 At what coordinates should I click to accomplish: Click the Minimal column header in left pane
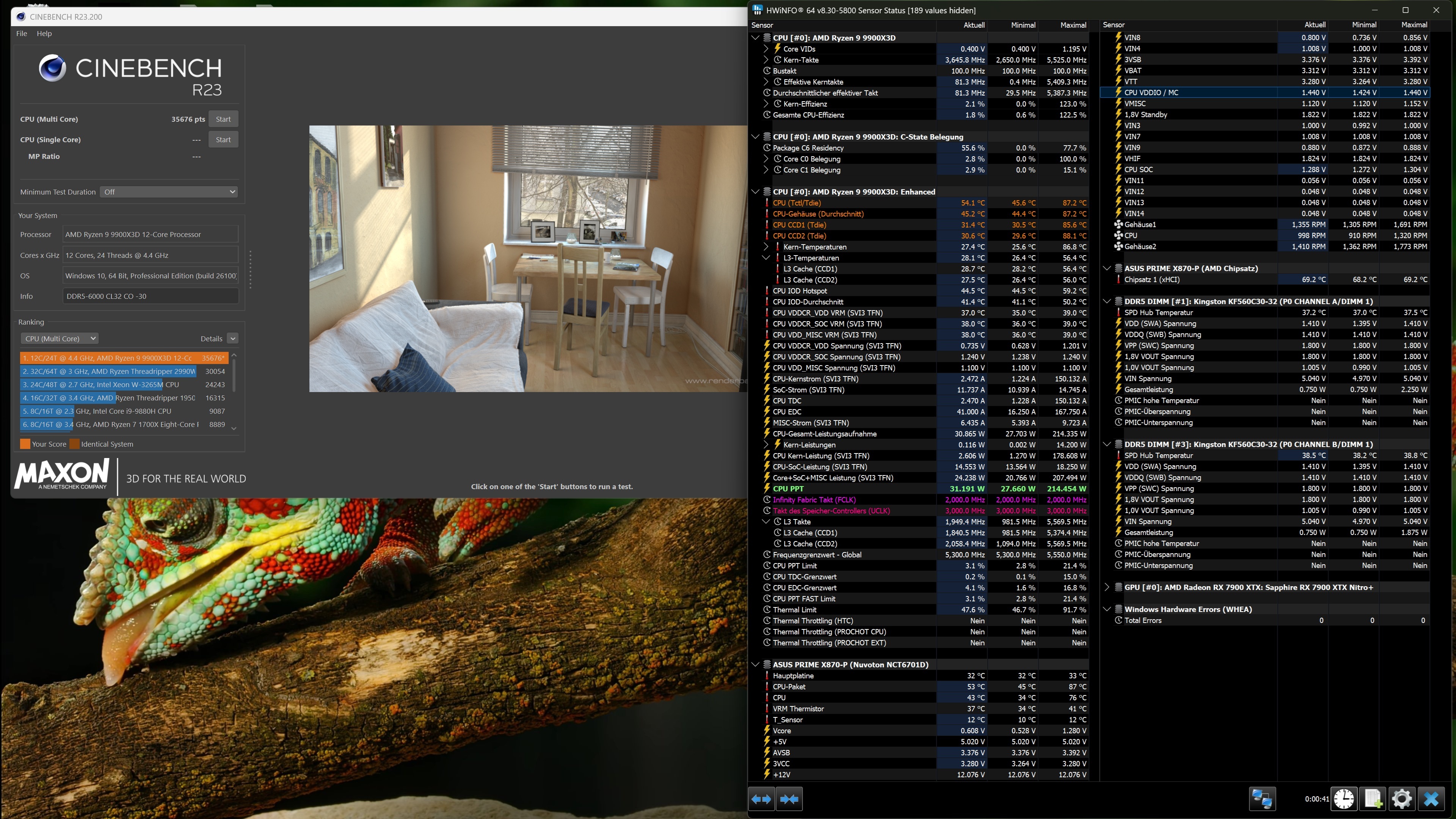click(1023, 25)
